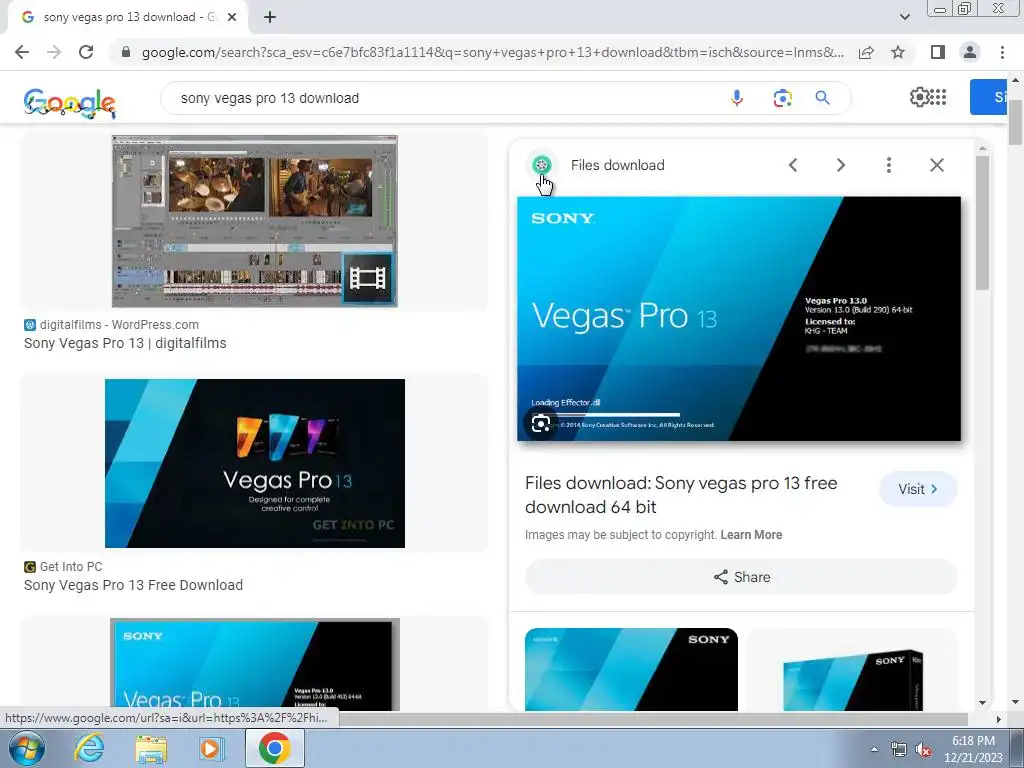Click the preview panel scroll down arrow
Image resolution: width=1024 pixels, height=768 pixels.
[x=982, y=703]
